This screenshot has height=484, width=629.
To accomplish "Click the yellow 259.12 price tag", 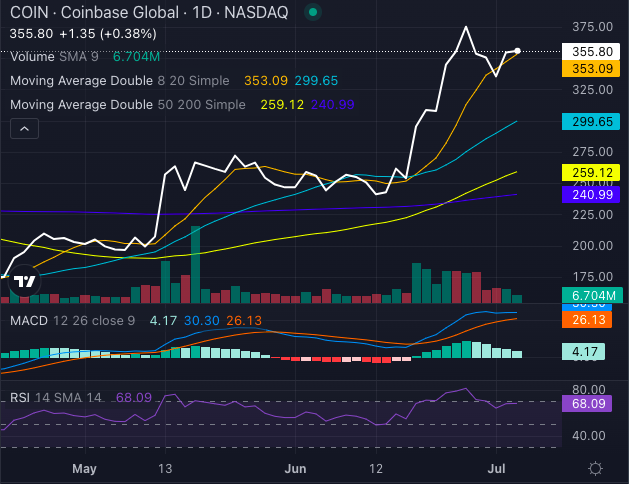I will pos(591,173).
